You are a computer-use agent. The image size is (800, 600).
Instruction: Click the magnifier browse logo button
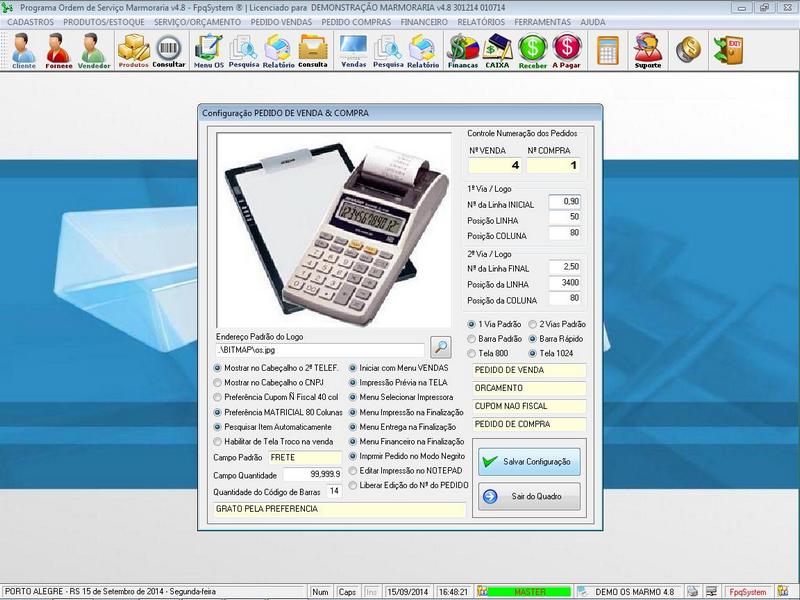[x=441, y=347]
